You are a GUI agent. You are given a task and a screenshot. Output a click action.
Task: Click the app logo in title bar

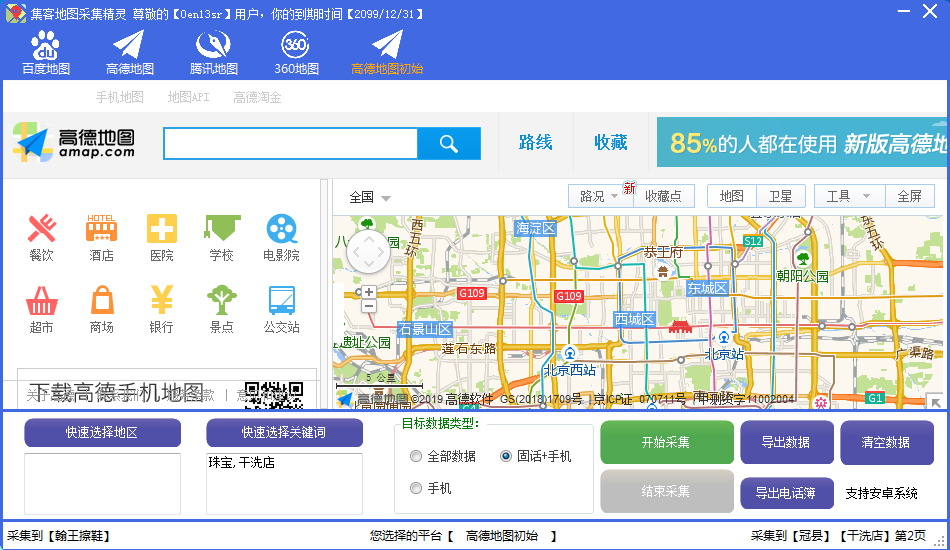(x=16, y=13)
